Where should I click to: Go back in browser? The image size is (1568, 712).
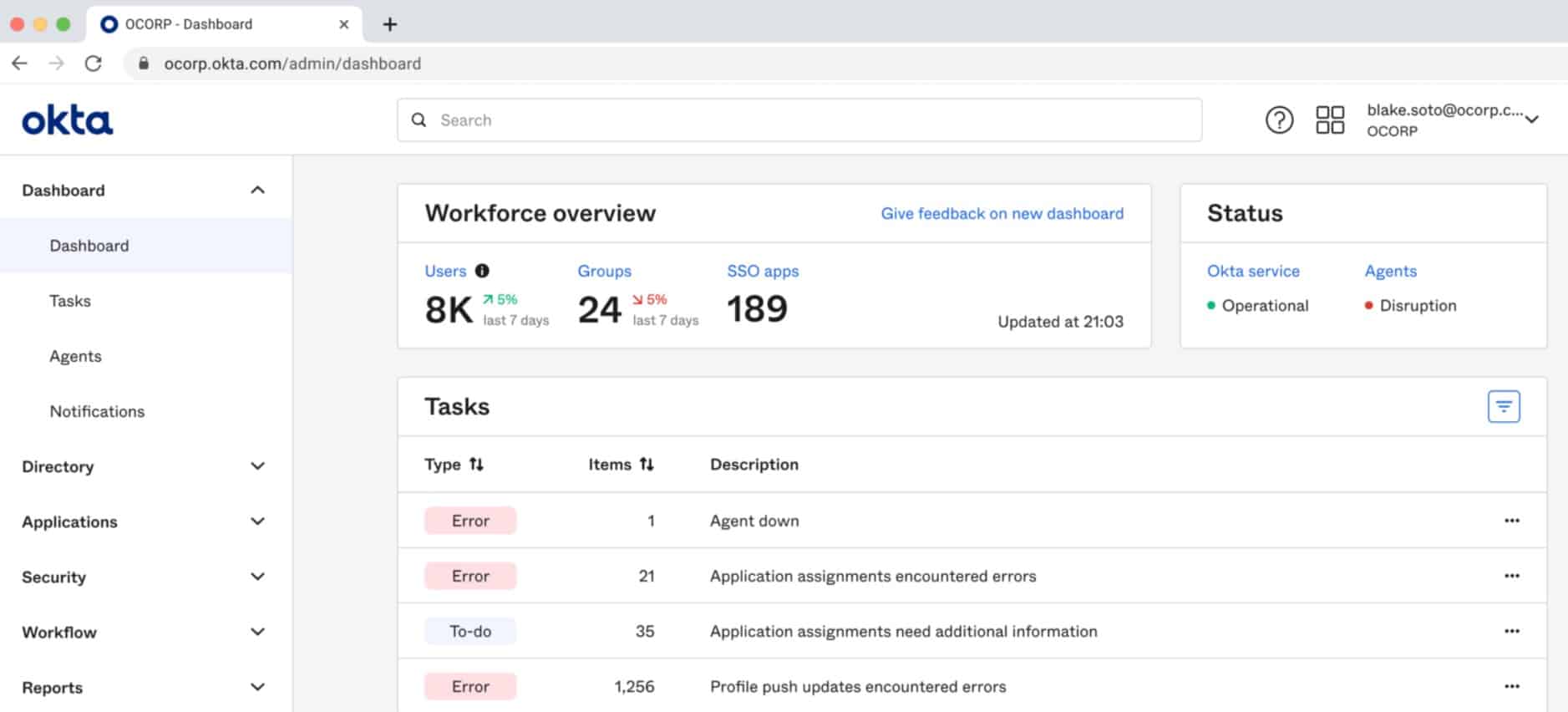pos(20,64)
